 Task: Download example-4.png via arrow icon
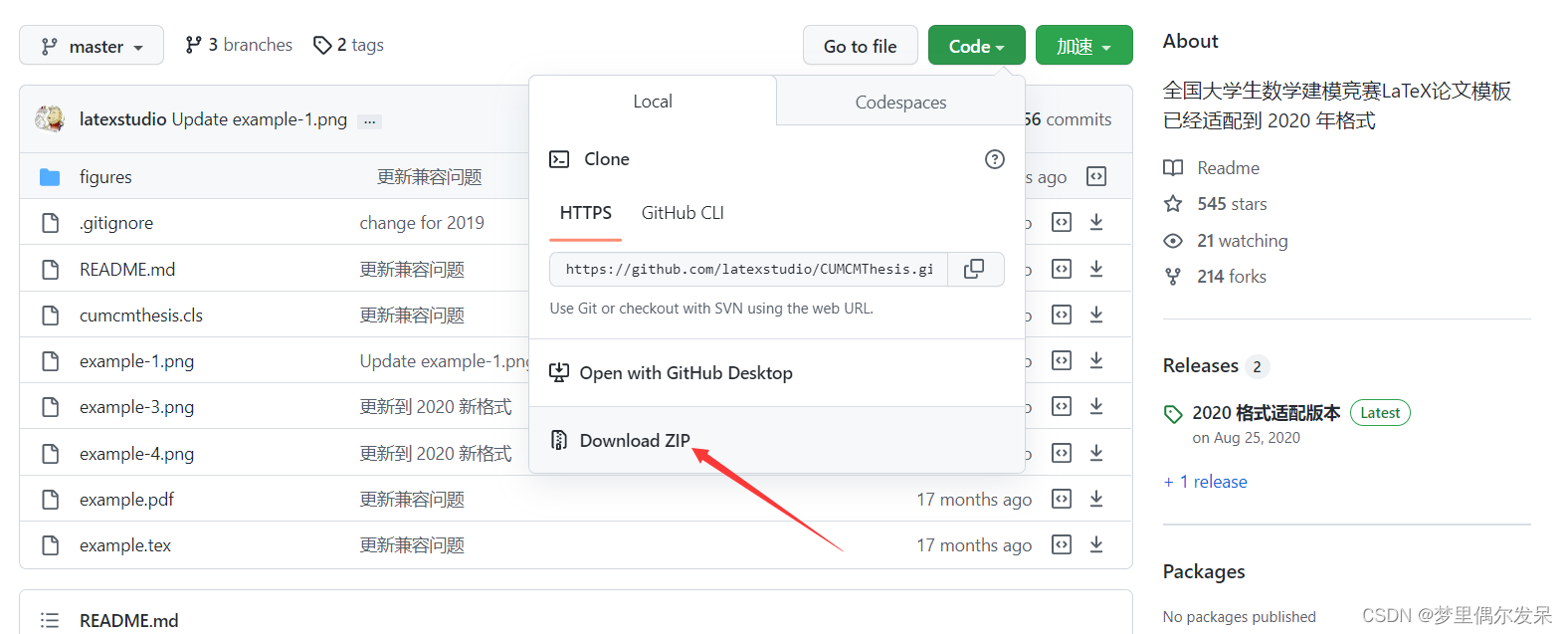pyautogui.click(x=1096, y=453)
